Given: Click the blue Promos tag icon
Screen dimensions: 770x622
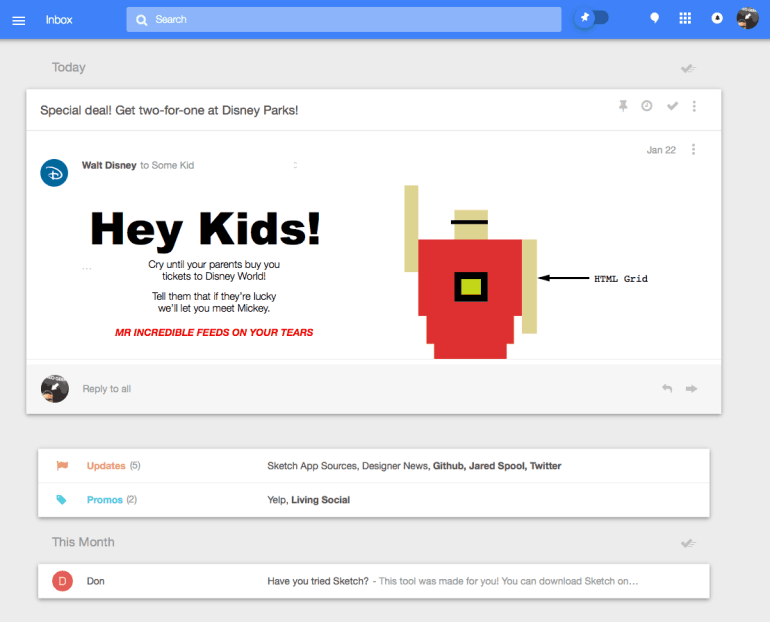Looking at the screenshot, I should (x=61, y=500).
